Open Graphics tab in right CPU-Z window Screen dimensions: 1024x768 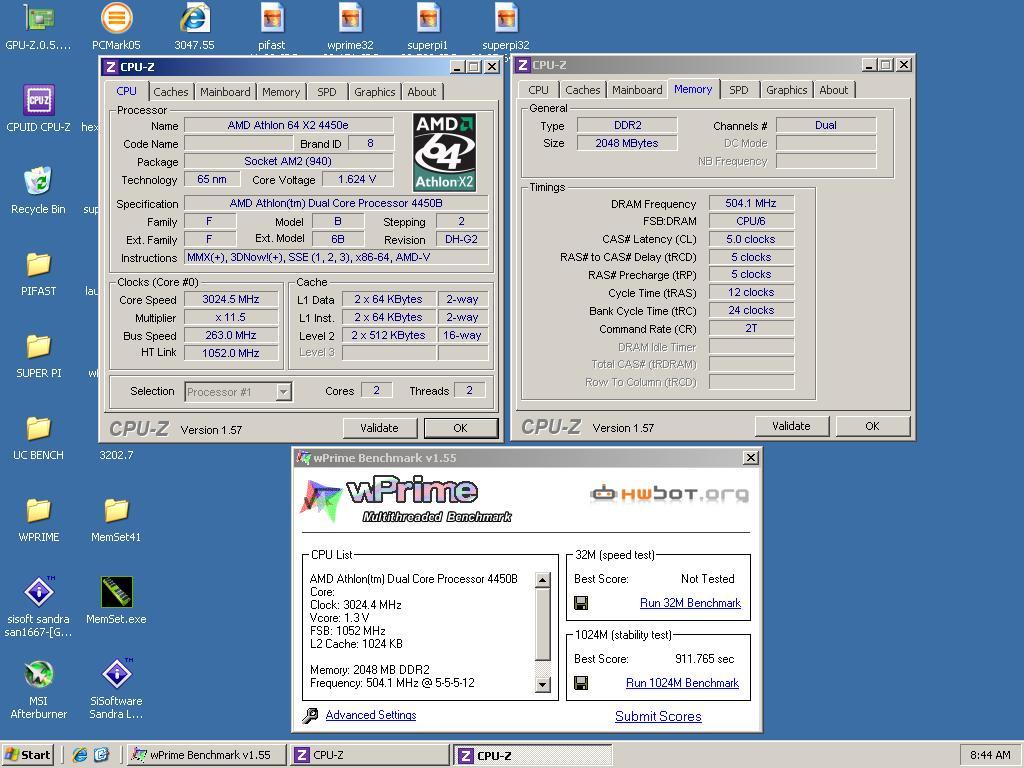pos(786,90)
